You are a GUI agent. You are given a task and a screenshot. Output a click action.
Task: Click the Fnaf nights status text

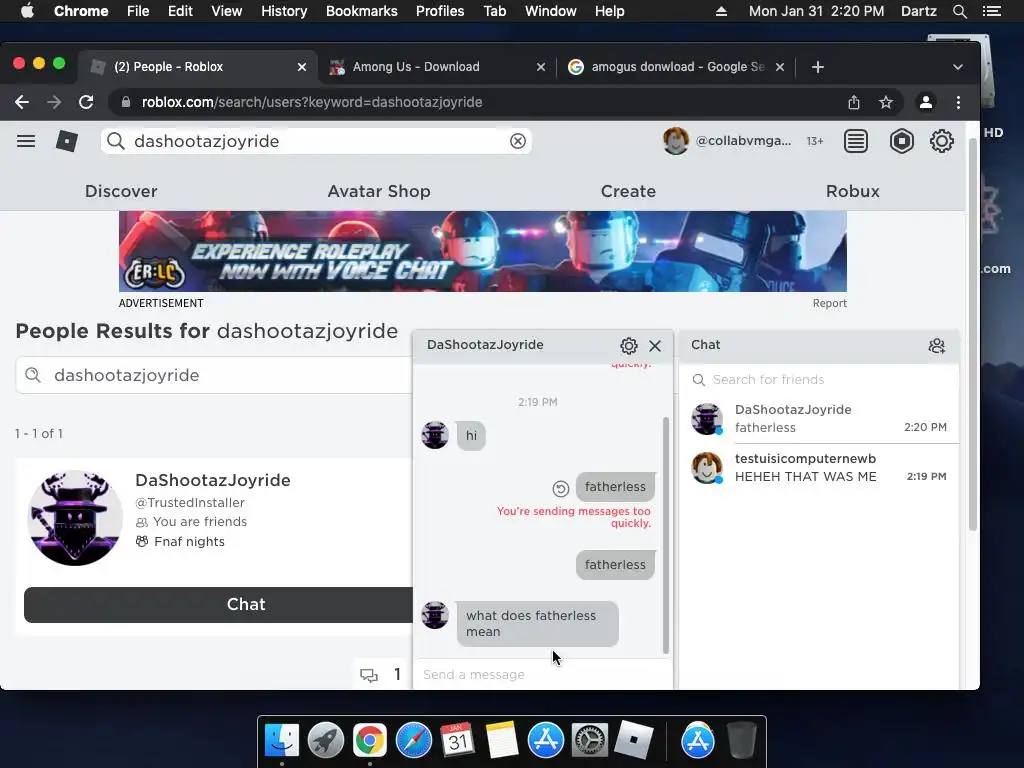[189, 541]
